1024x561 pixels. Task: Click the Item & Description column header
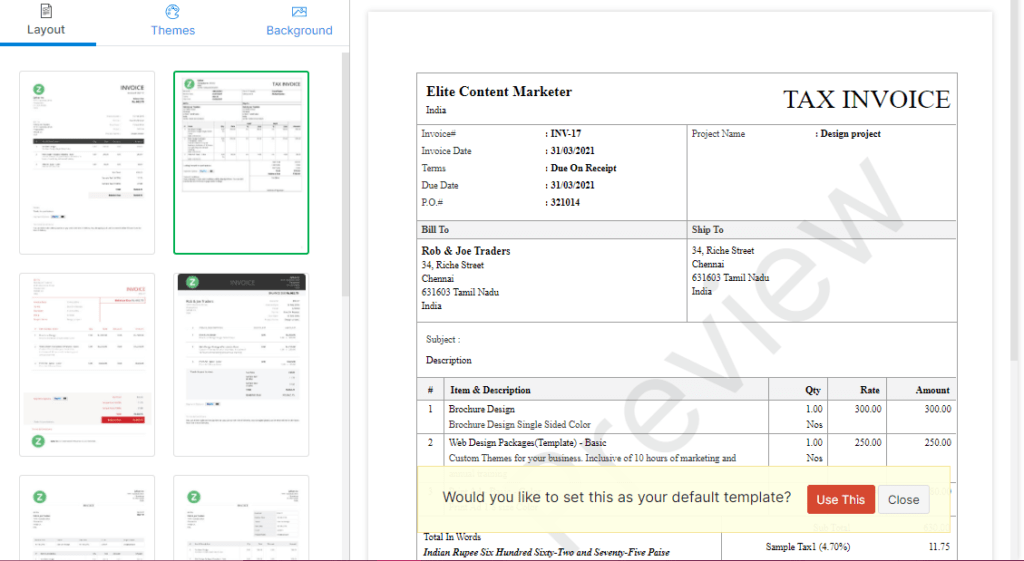(490, 390)
